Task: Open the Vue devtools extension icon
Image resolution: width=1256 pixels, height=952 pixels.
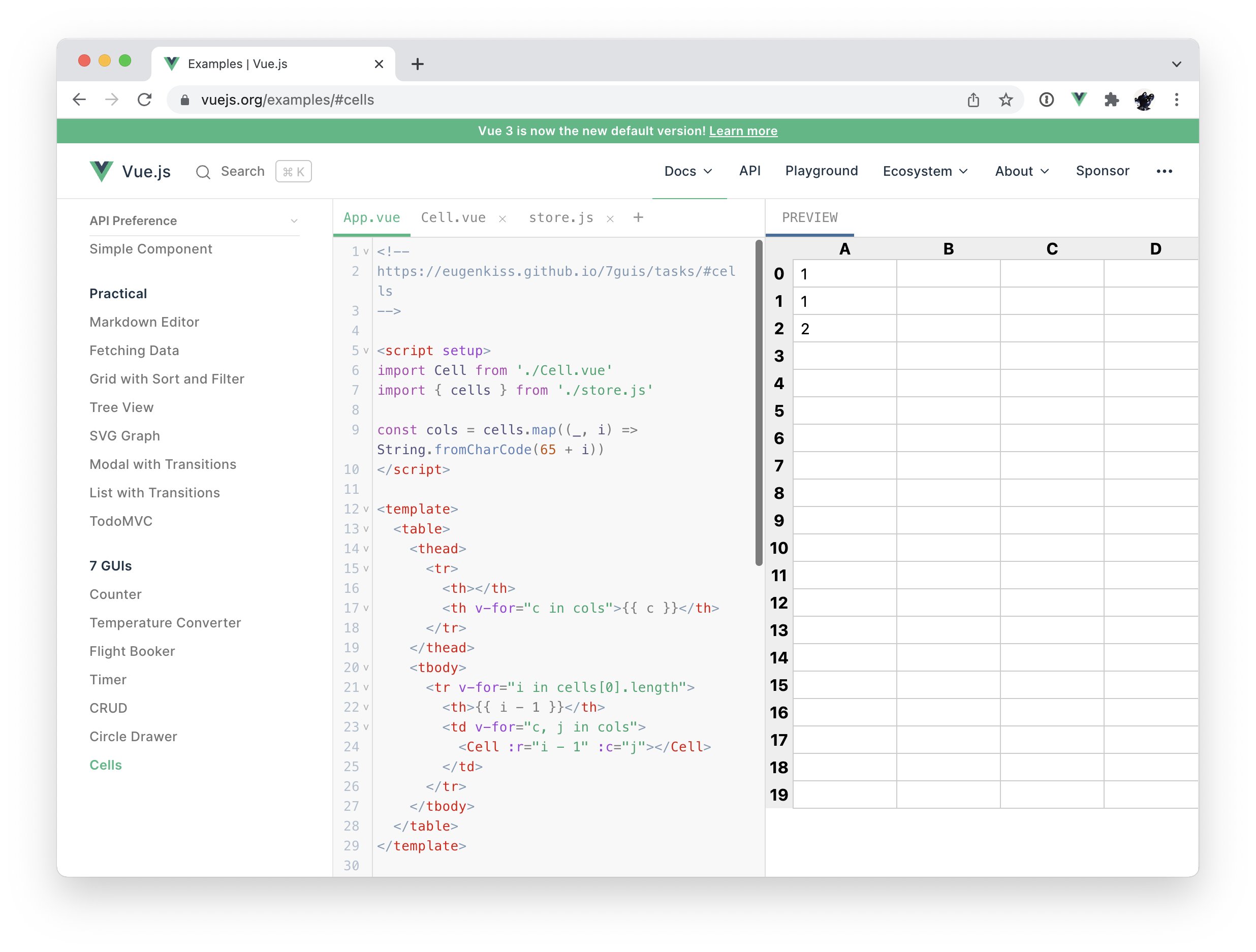Action: coord(1079,100)
